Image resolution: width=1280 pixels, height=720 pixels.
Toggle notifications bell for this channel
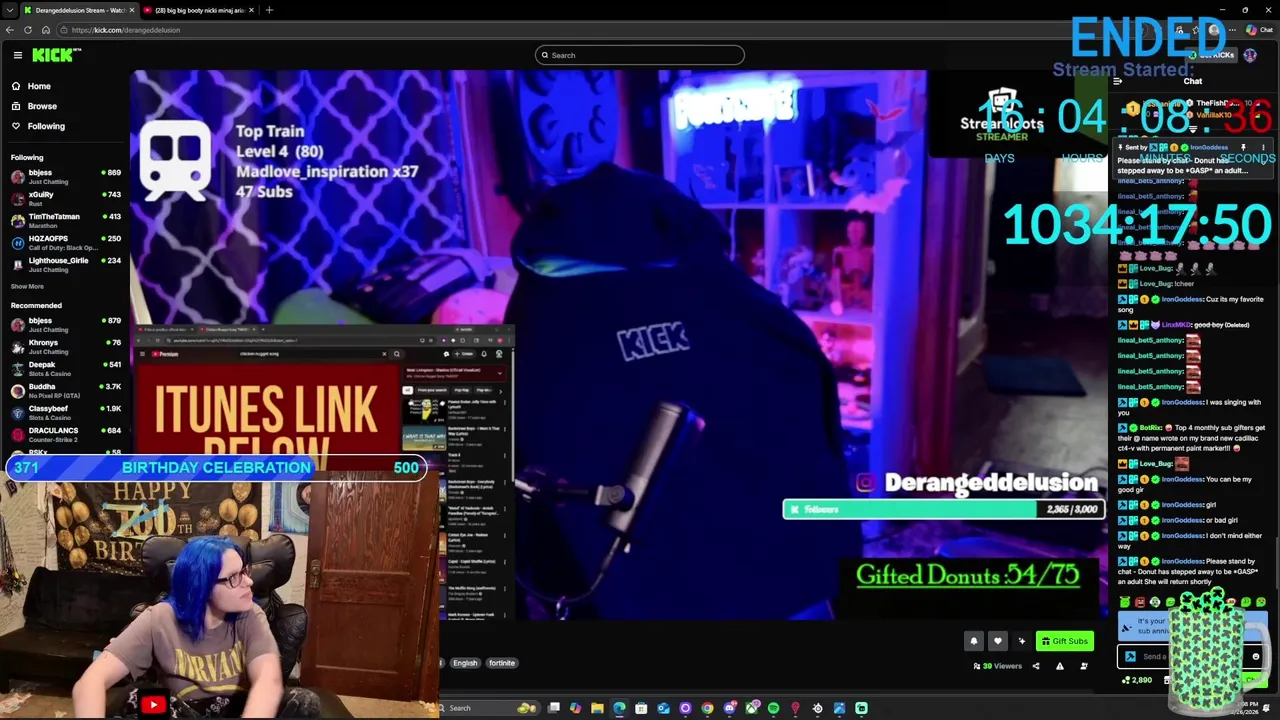click(x=974, y=641)
